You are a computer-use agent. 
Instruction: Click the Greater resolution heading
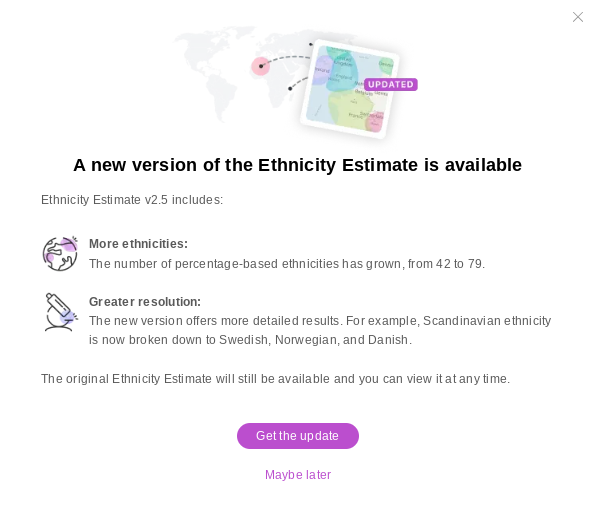click(x=145, y=302)
